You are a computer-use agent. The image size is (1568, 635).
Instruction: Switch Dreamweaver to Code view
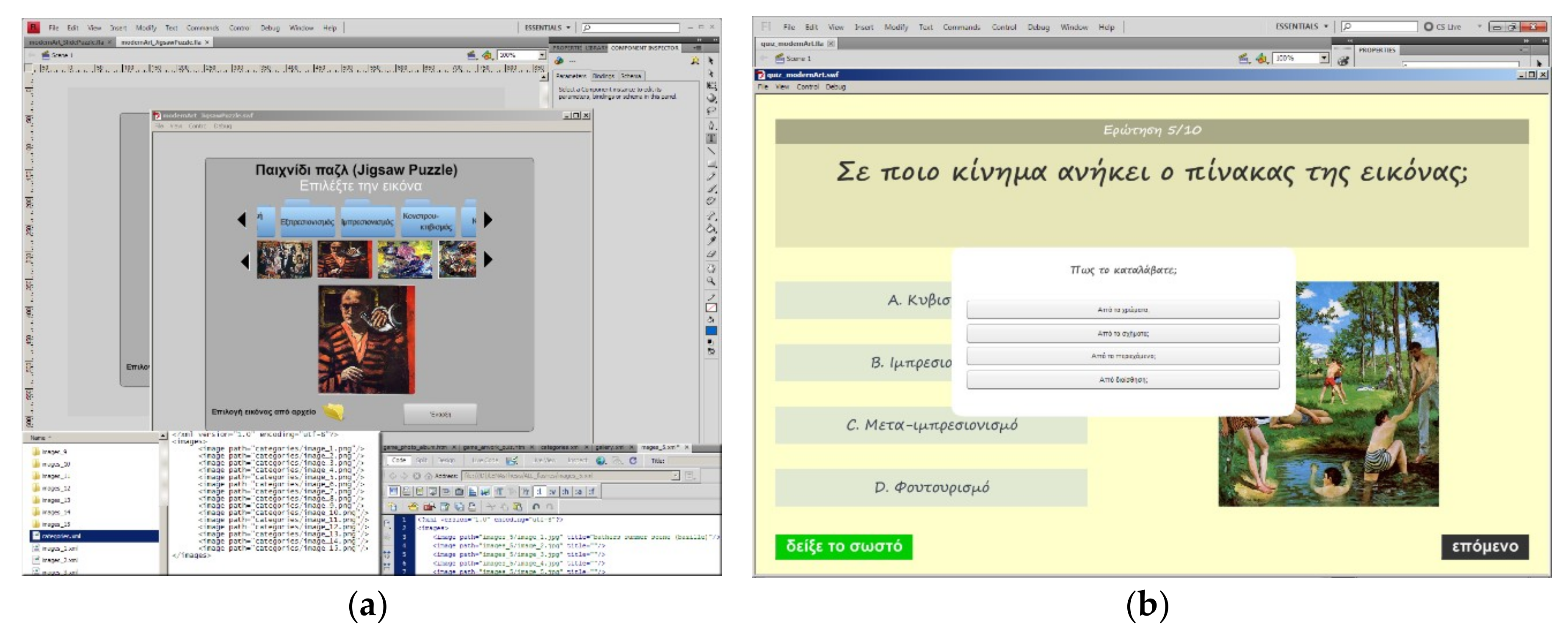click(399, 461)
